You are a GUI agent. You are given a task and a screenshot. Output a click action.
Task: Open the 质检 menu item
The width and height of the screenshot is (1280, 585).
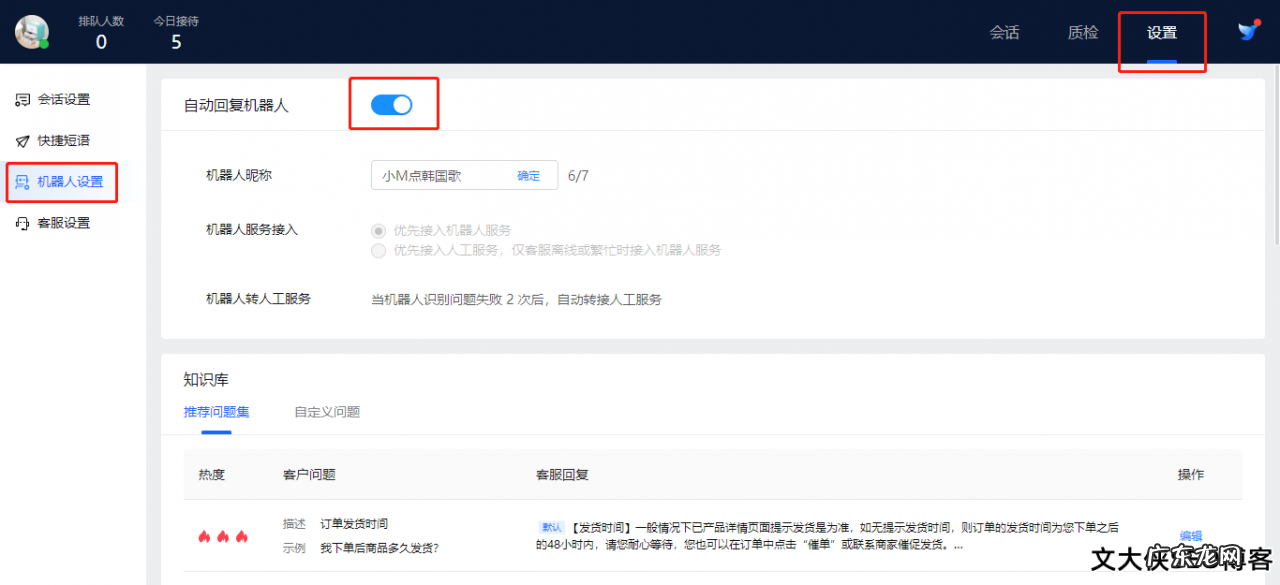tap(1082, 32)
